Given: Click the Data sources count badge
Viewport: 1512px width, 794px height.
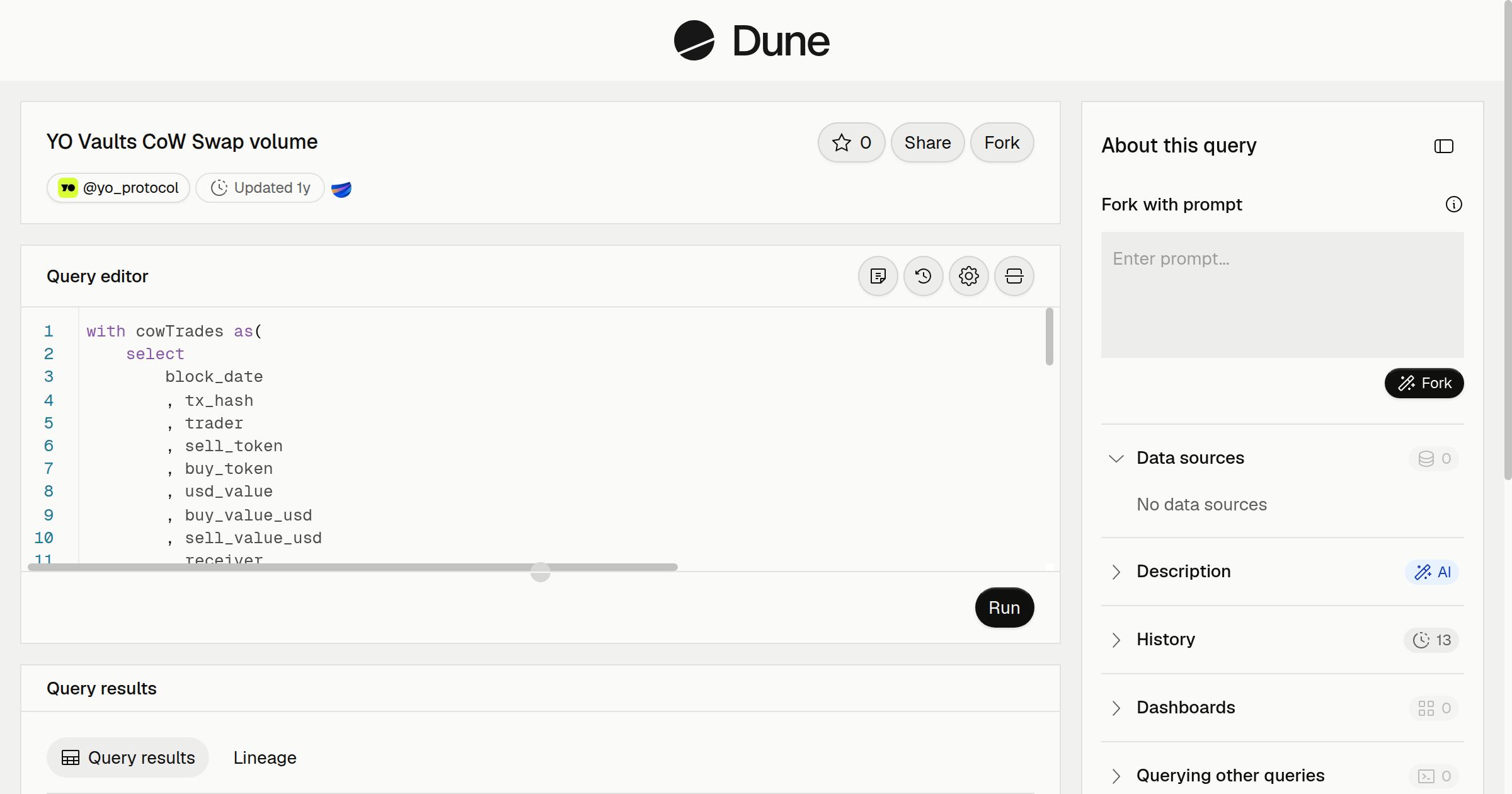Looking at the screenshot, I should tap(1434, 458).
